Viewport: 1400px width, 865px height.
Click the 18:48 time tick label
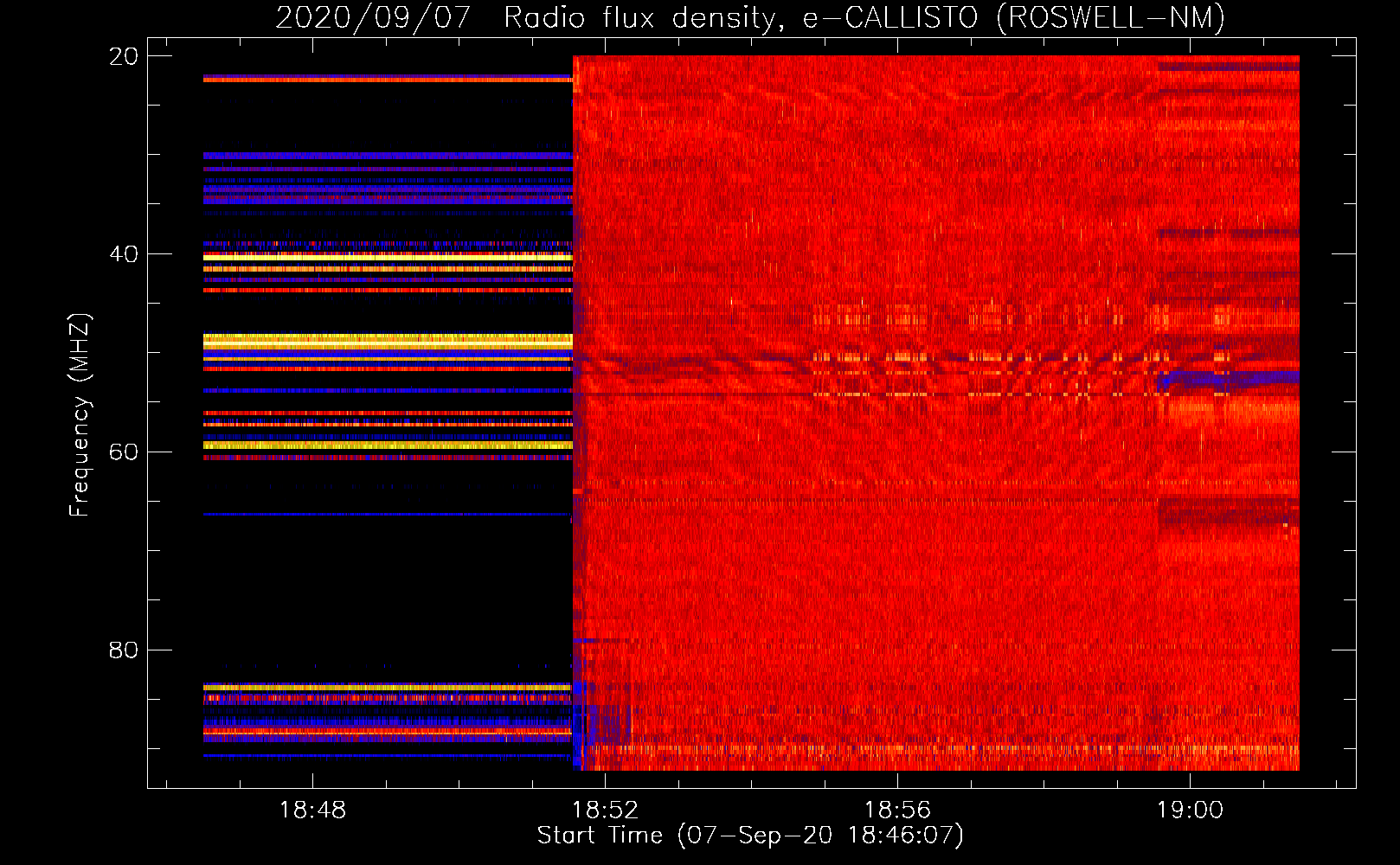[x=312, y=810]
